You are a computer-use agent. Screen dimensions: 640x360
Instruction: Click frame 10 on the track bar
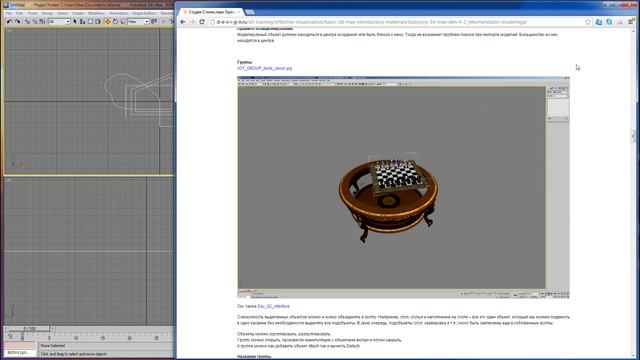pyautogui.click(x=76, y=337)
